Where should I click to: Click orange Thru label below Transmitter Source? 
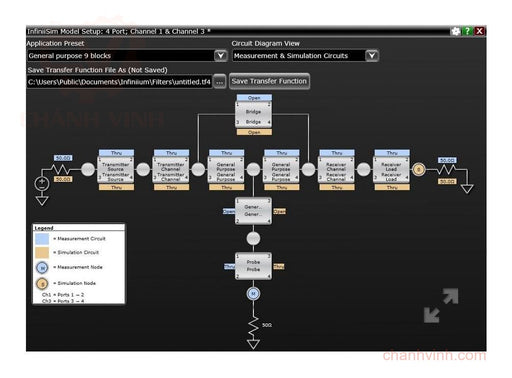click(116, 188)
